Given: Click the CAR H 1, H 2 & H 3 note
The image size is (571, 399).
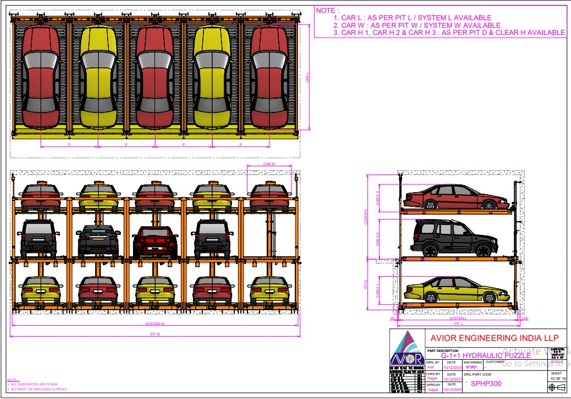Looking at the screenshot, I should tap(449, 32).
